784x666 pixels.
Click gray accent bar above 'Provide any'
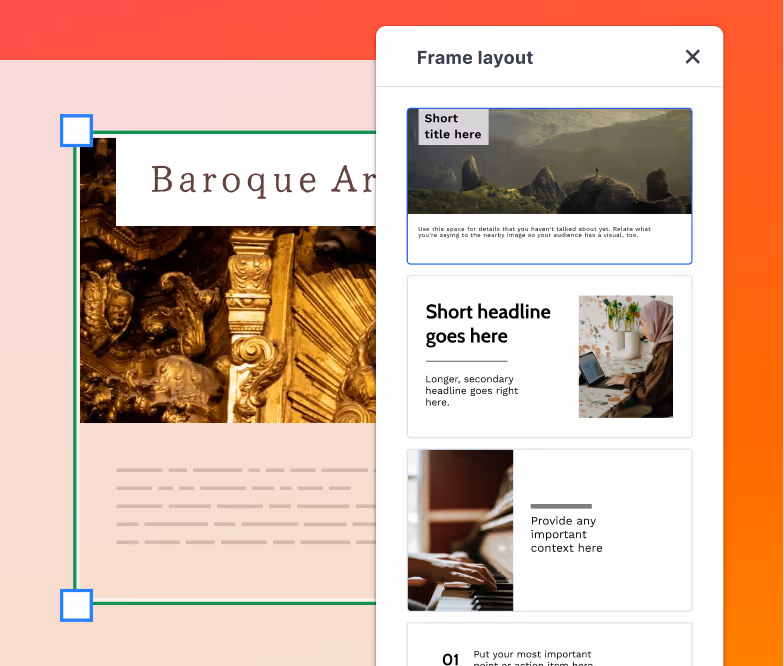[561, 506]
